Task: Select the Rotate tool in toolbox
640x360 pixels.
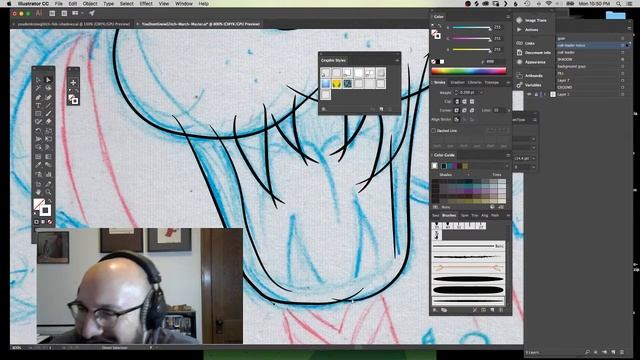Action: pyautogui.click(x=38, y=131)
